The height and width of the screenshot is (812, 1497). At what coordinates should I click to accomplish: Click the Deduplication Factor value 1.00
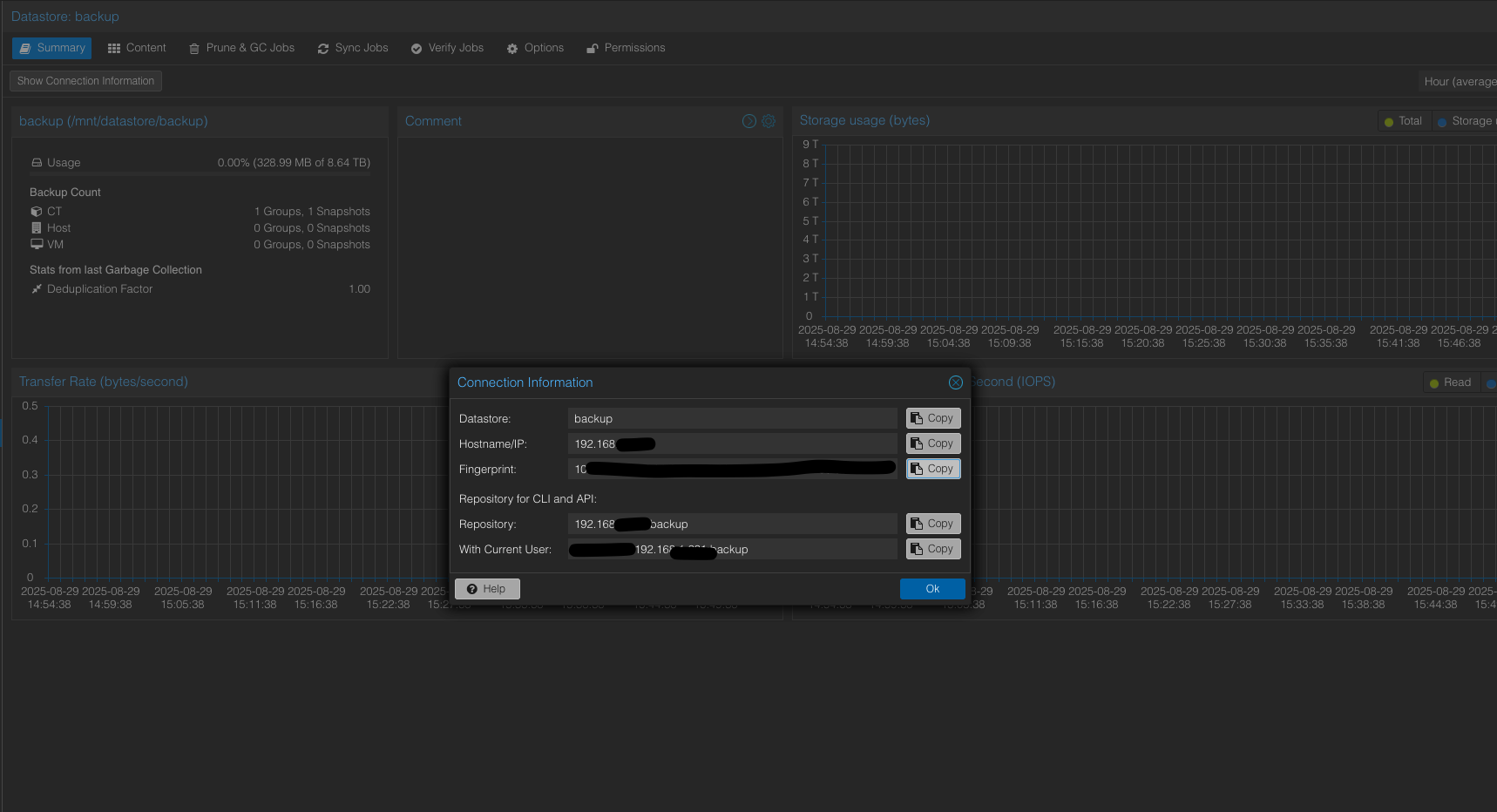coord(359,289)
